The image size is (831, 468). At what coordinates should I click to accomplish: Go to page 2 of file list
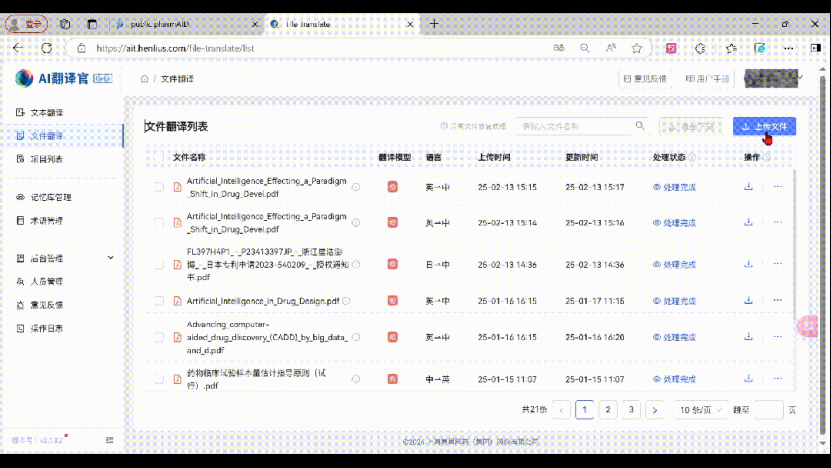(x=608, y=410)
